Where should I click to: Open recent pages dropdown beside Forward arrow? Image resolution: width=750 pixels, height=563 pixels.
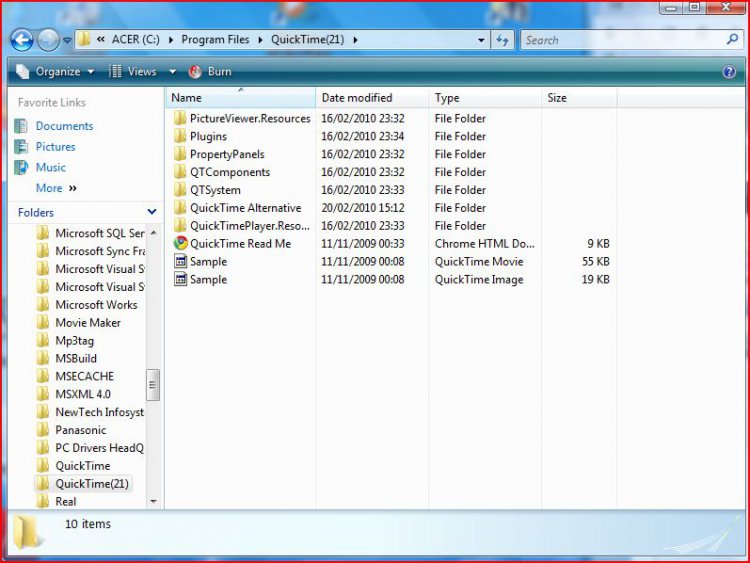tap(67, 41)
